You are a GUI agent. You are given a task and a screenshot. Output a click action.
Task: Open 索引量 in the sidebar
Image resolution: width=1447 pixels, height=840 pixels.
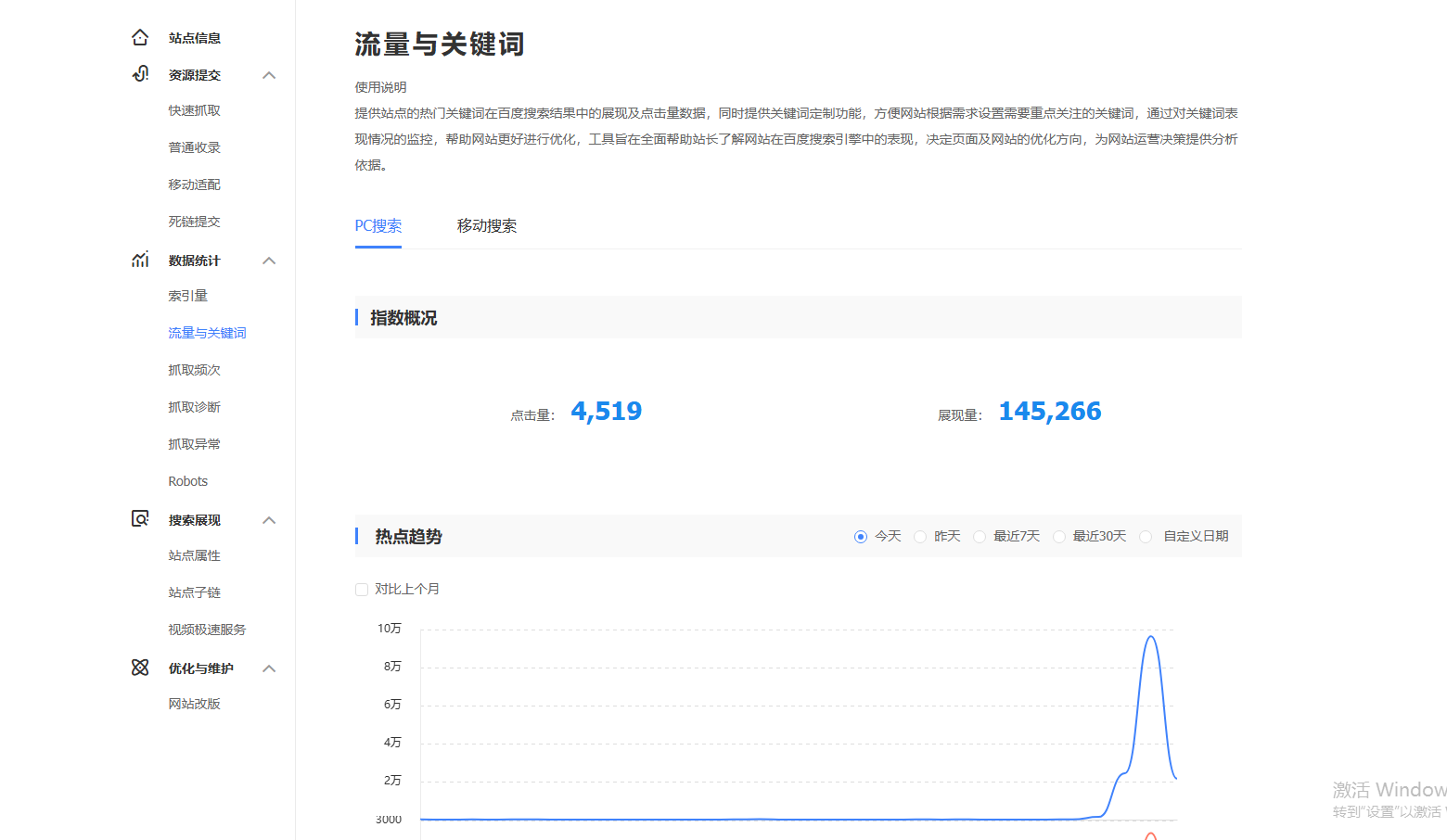pyautogui.click(x=188, y=296)
